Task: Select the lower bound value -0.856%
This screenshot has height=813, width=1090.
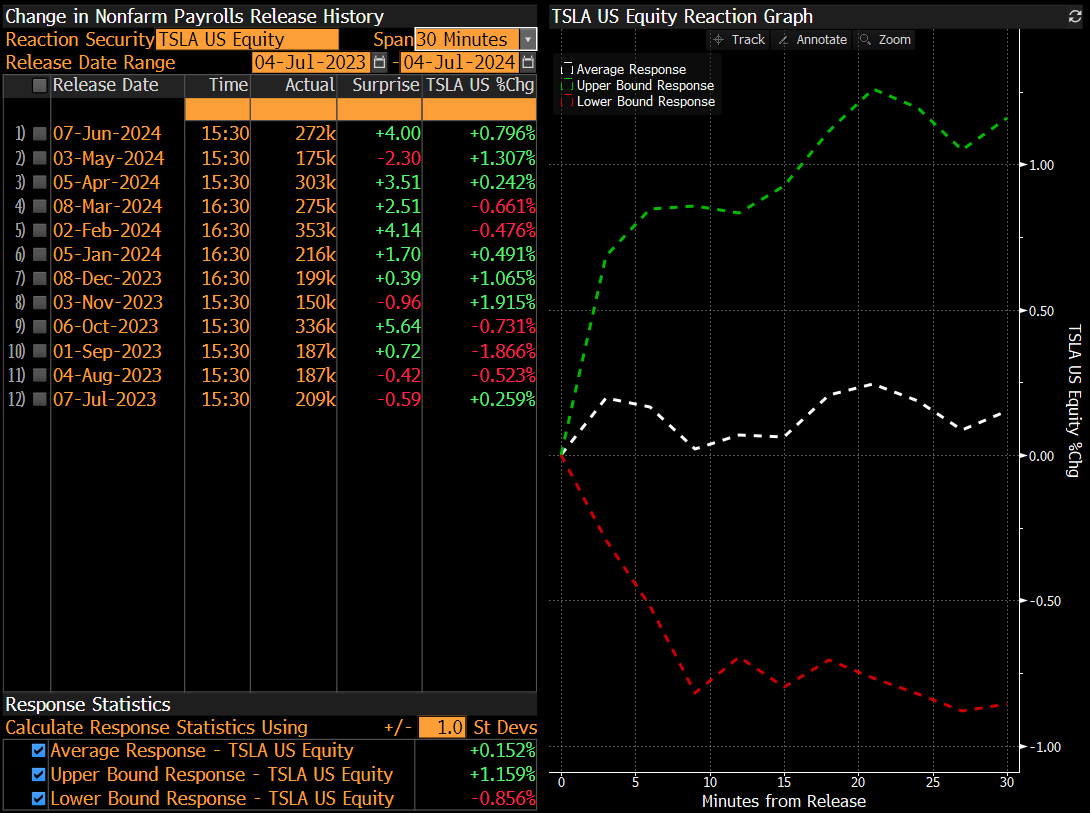Action: click(x=503, y=798)
